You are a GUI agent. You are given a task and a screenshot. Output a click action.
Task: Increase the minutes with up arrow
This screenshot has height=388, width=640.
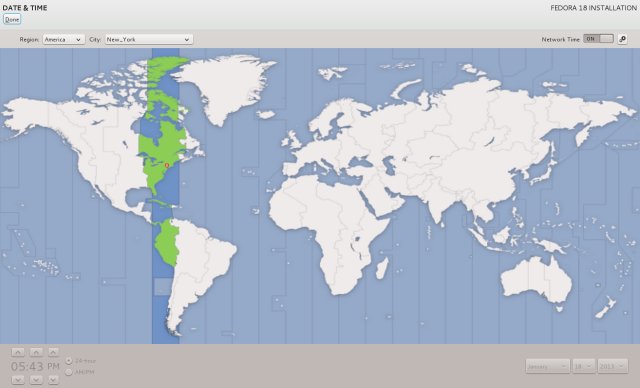click(x=36, y=352)
